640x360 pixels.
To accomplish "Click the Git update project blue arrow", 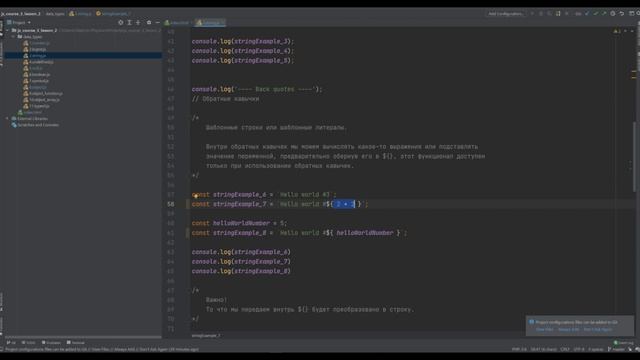I will [x=587, y=13].
